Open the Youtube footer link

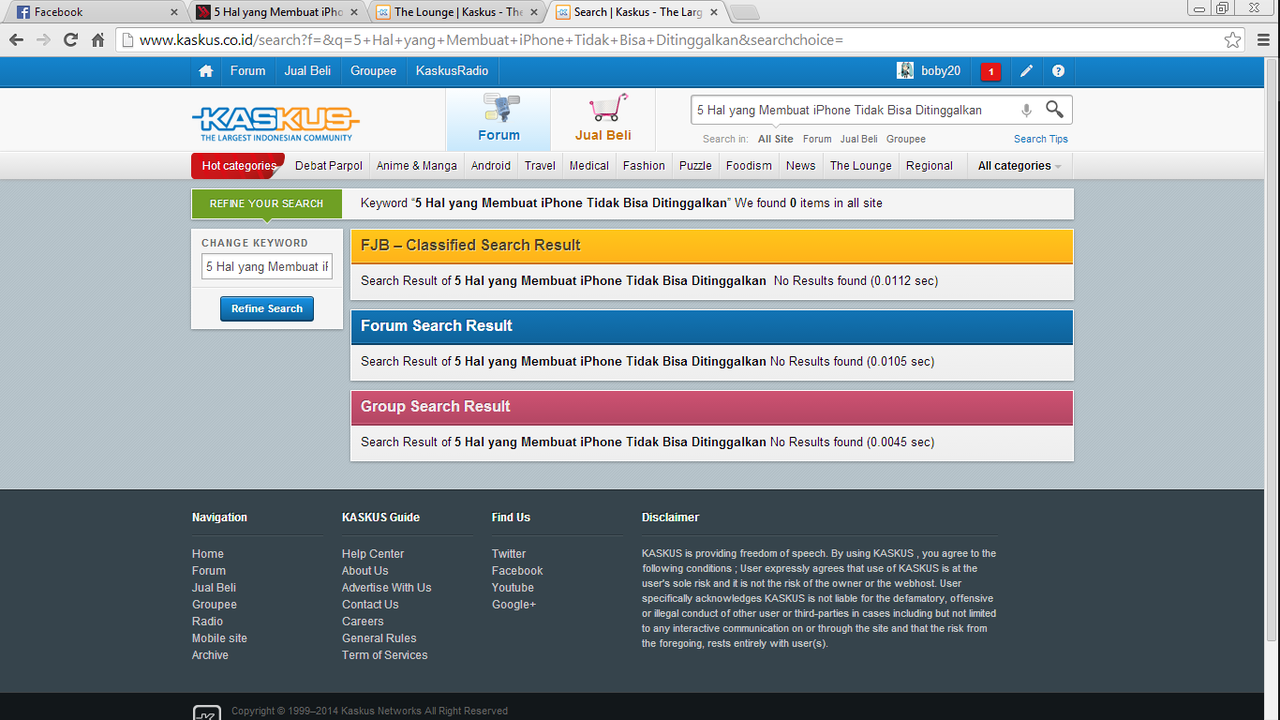(x=513, y=588)
